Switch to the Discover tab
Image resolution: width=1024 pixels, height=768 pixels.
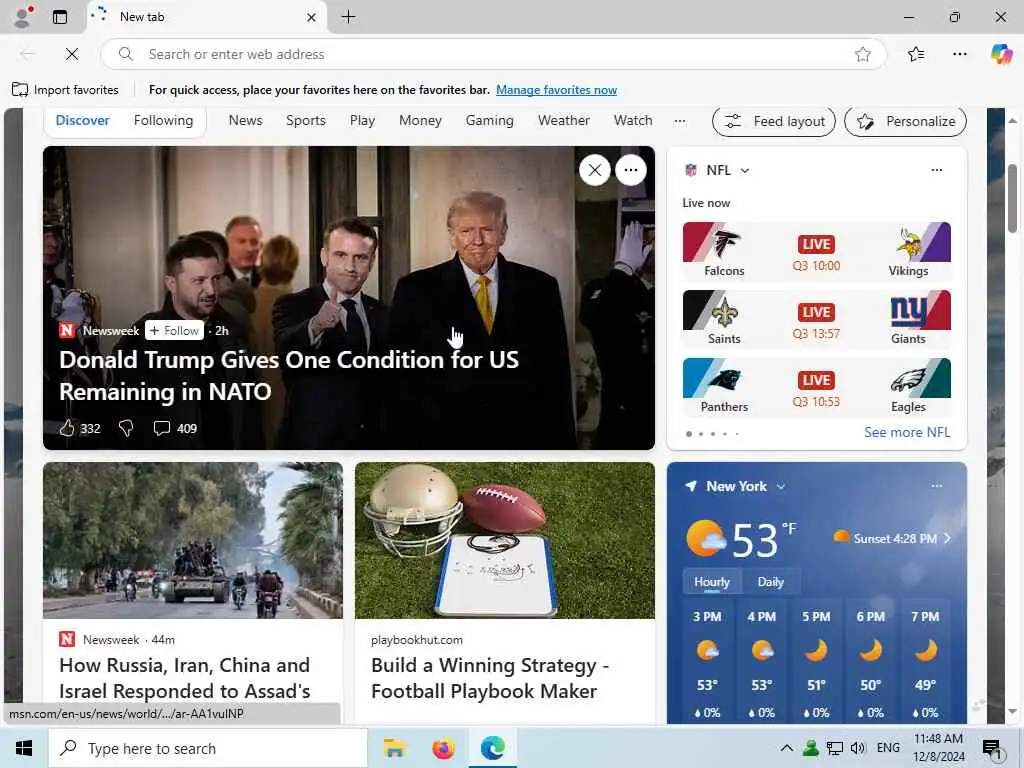point(82,120)
